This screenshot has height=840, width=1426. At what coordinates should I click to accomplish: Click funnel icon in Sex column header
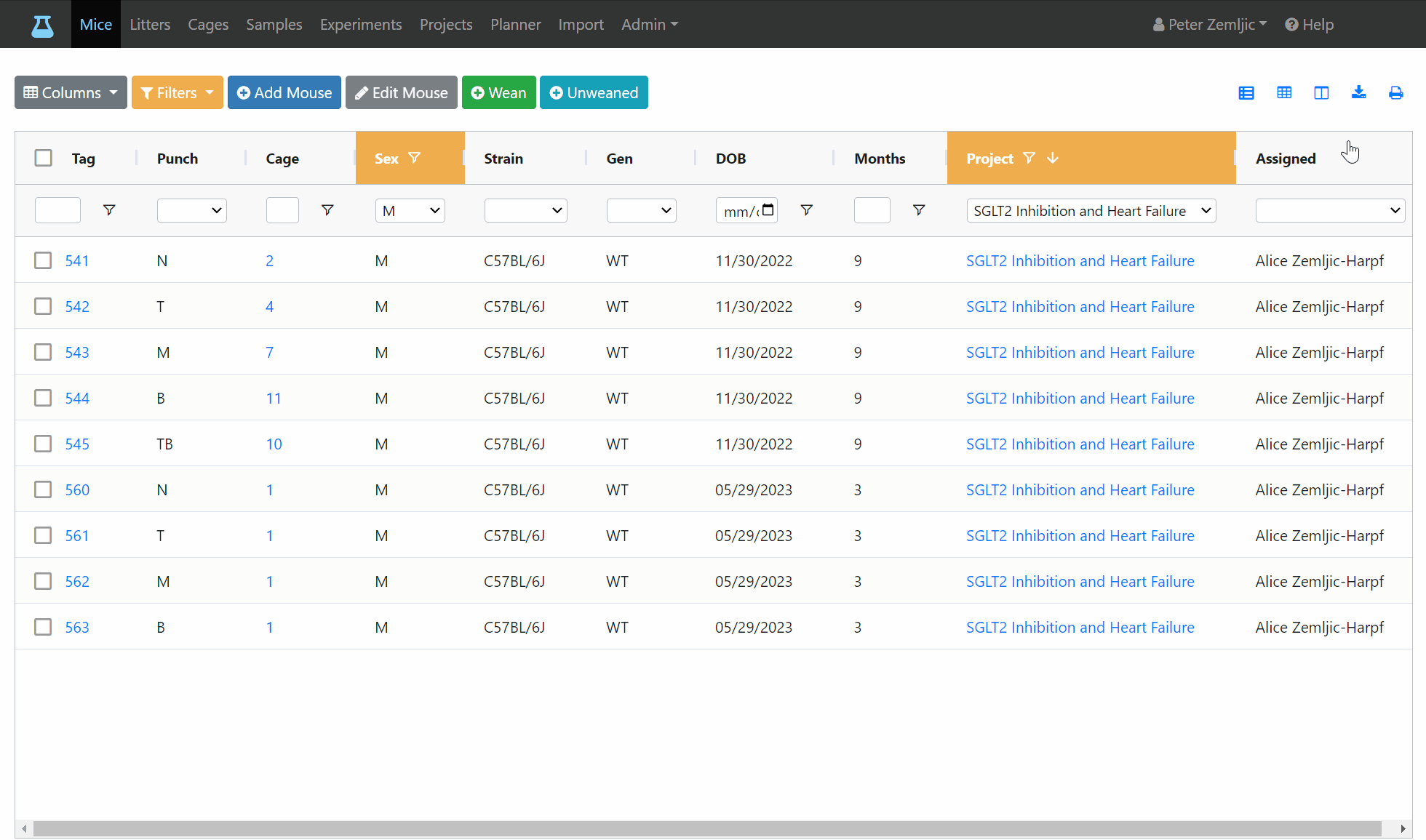415,158
